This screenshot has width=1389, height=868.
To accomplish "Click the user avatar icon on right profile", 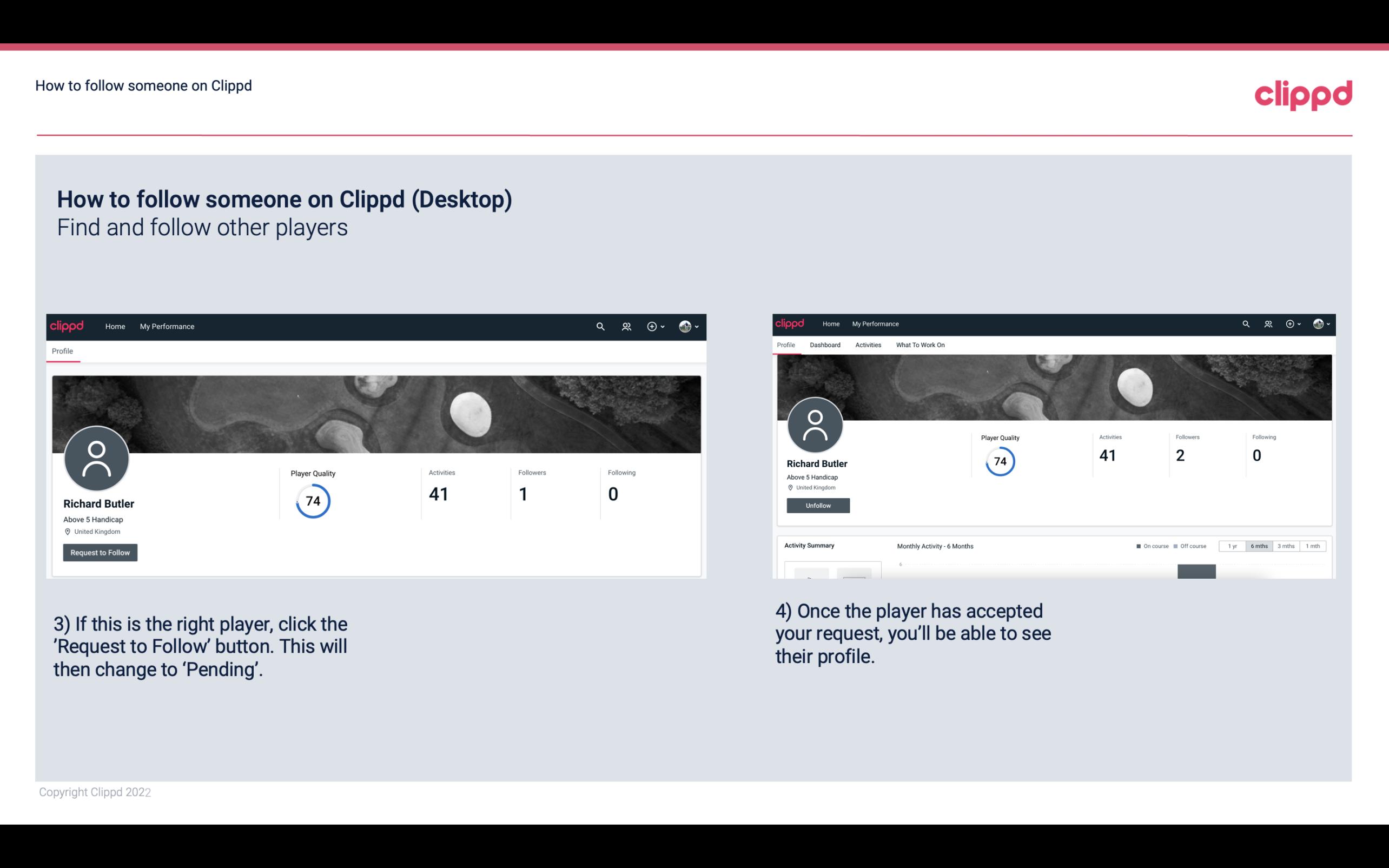I will (816, 425).
